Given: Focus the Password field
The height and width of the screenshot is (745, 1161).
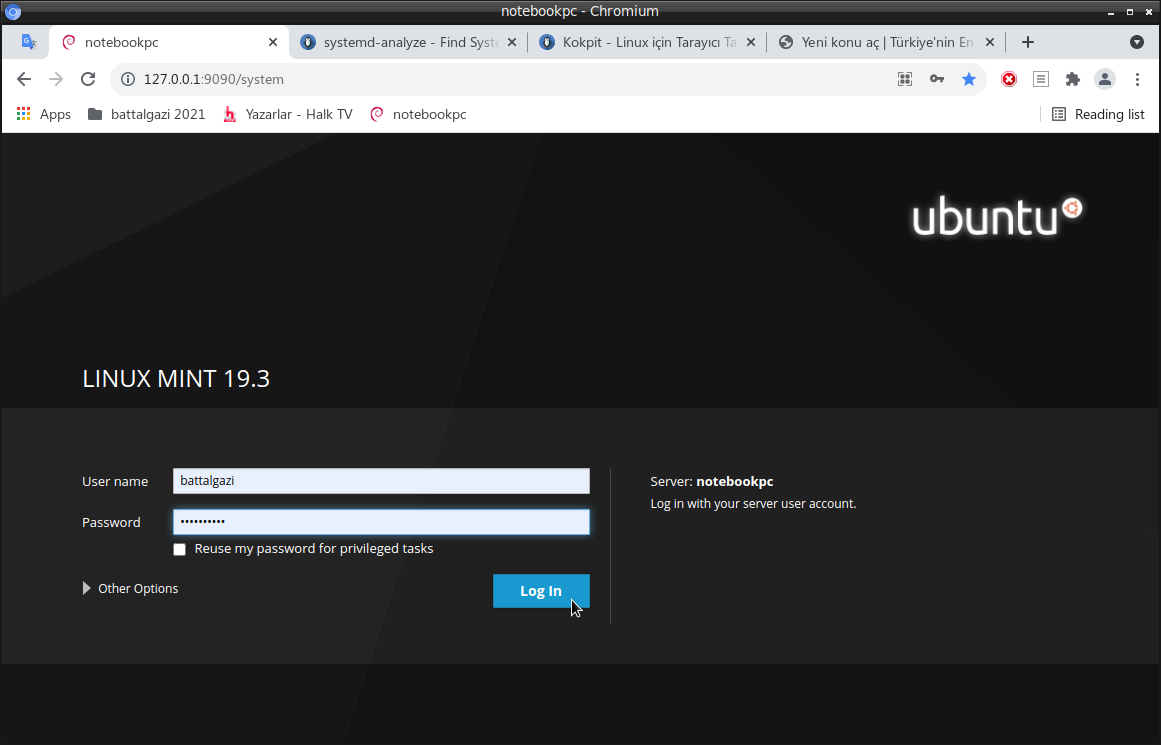Looking at the screenshot, I should pyautogui.click(x=381, y=522).
